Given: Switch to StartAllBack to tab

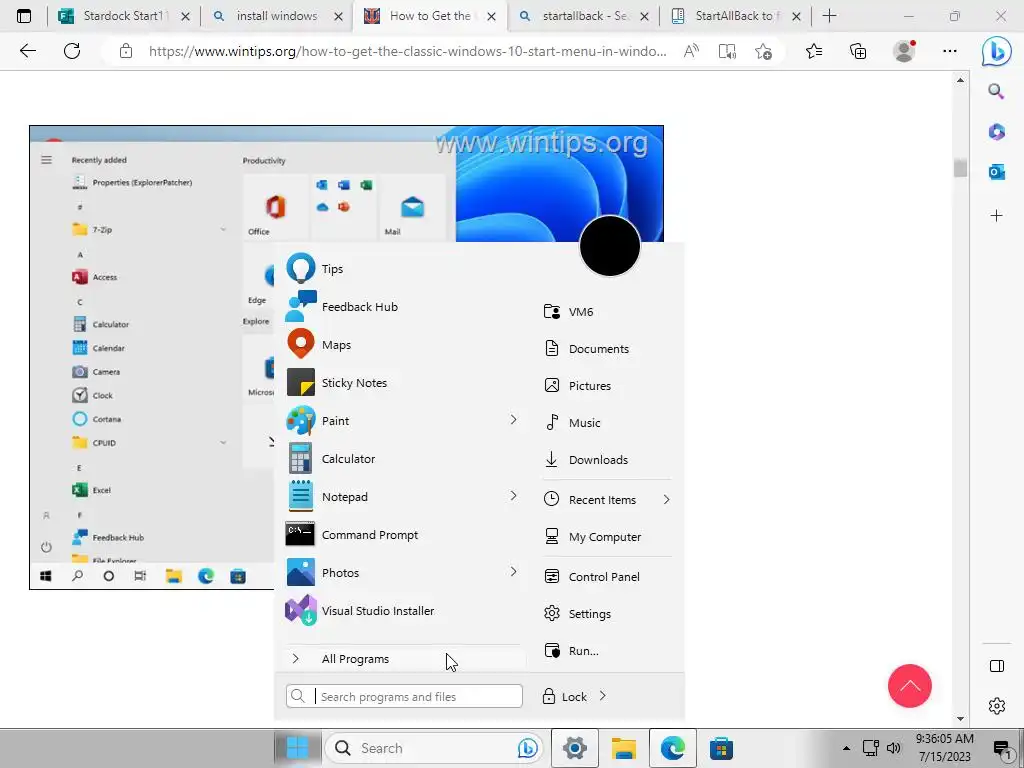Looking at the screenshot, I should pos(735,16).
